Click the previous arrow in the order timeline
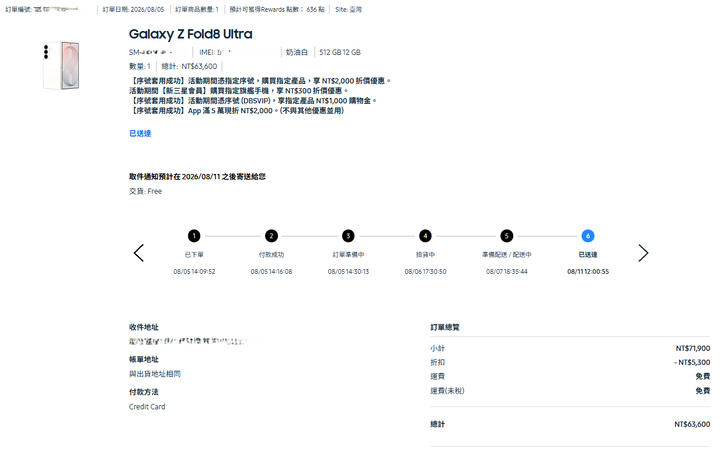 (139, 253)
